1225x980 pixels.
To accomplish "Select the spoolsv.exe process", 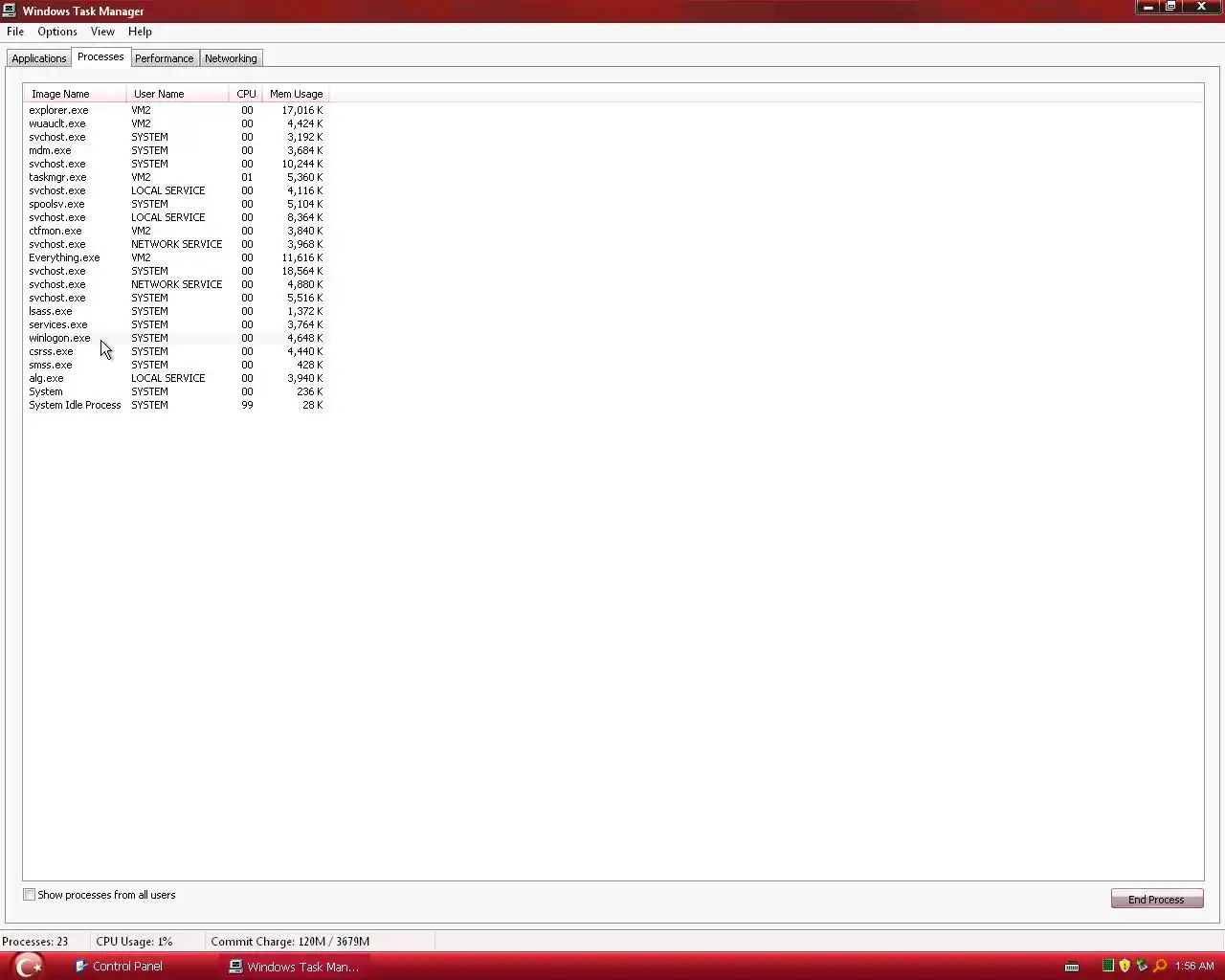I will pos(176,204).
